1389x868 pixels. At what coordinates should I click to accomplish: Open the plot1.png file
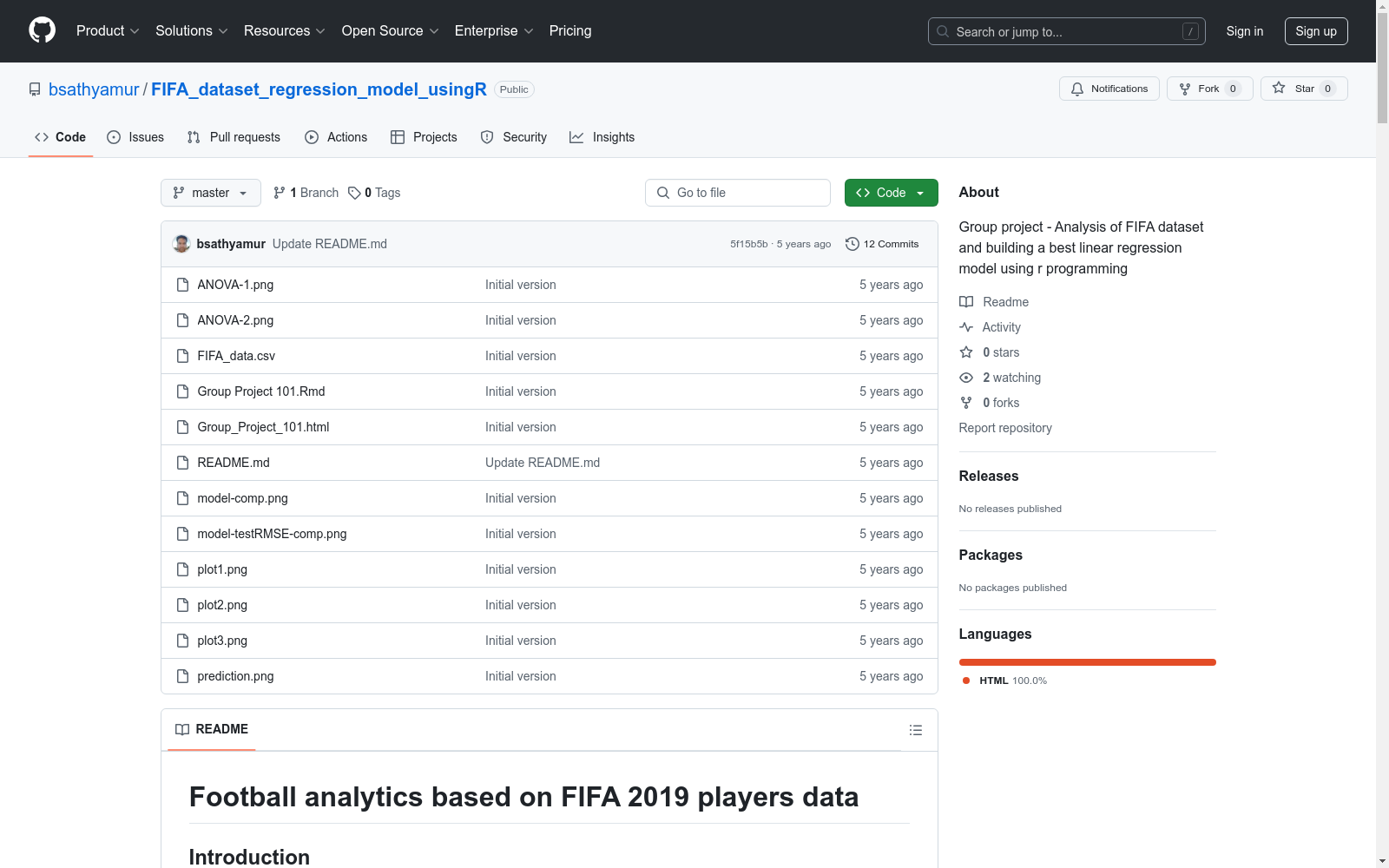pyautogui.click(x=222, y=569)
